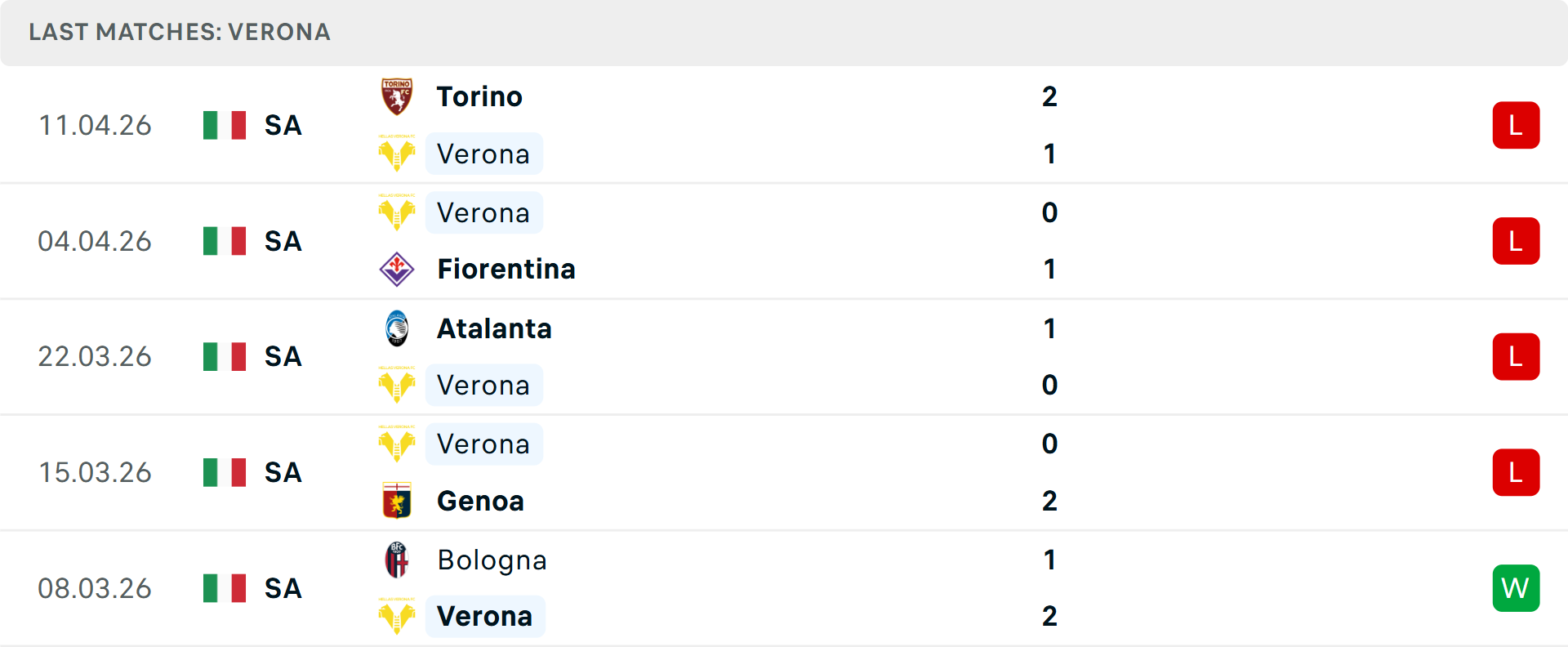Open the Genoa team link
The width and height of the screenshot is (1568, 647).
tap(480, 501)
